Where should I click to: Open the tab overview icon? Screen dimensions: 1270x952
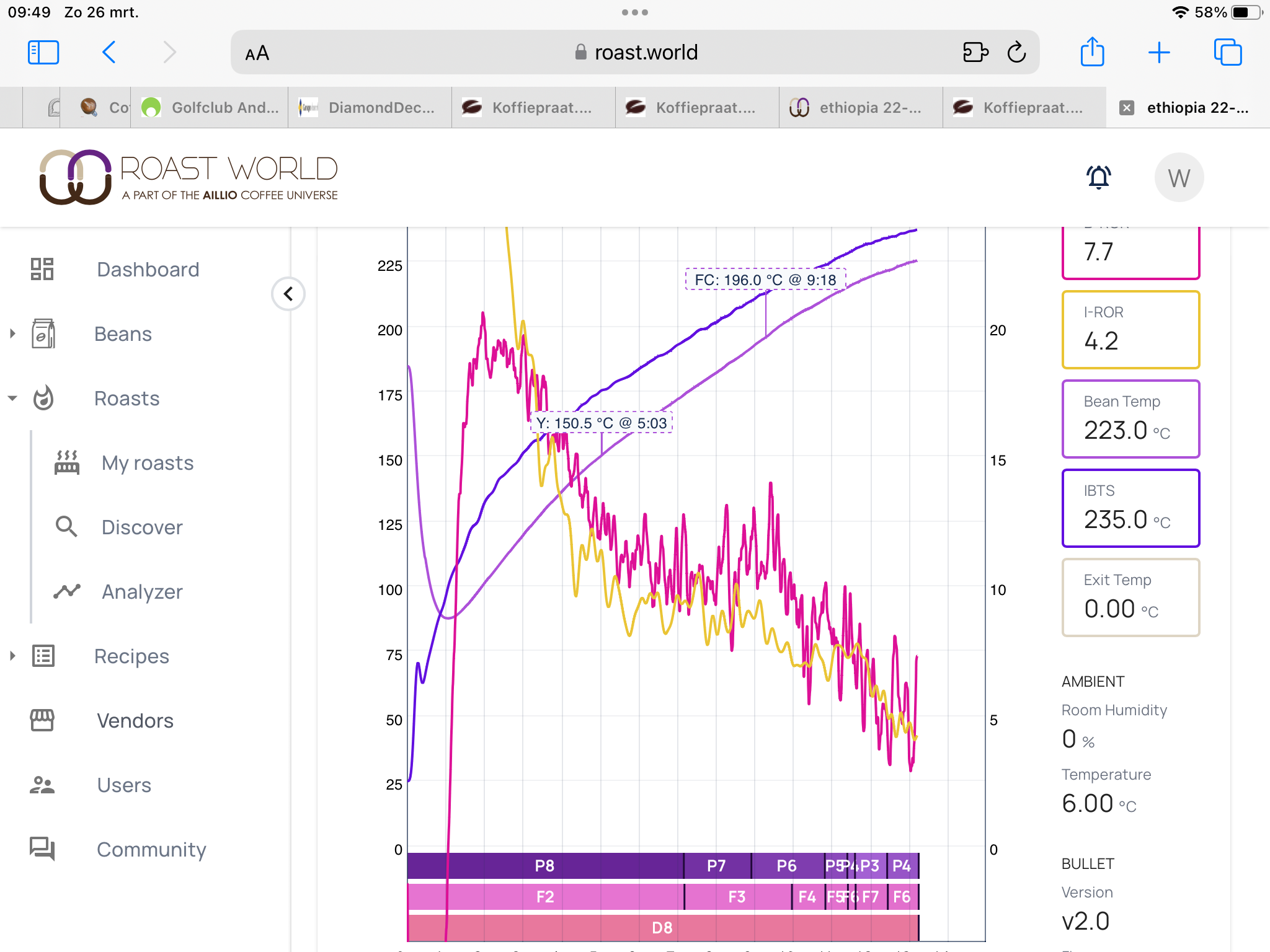(x=1227, y=52)
